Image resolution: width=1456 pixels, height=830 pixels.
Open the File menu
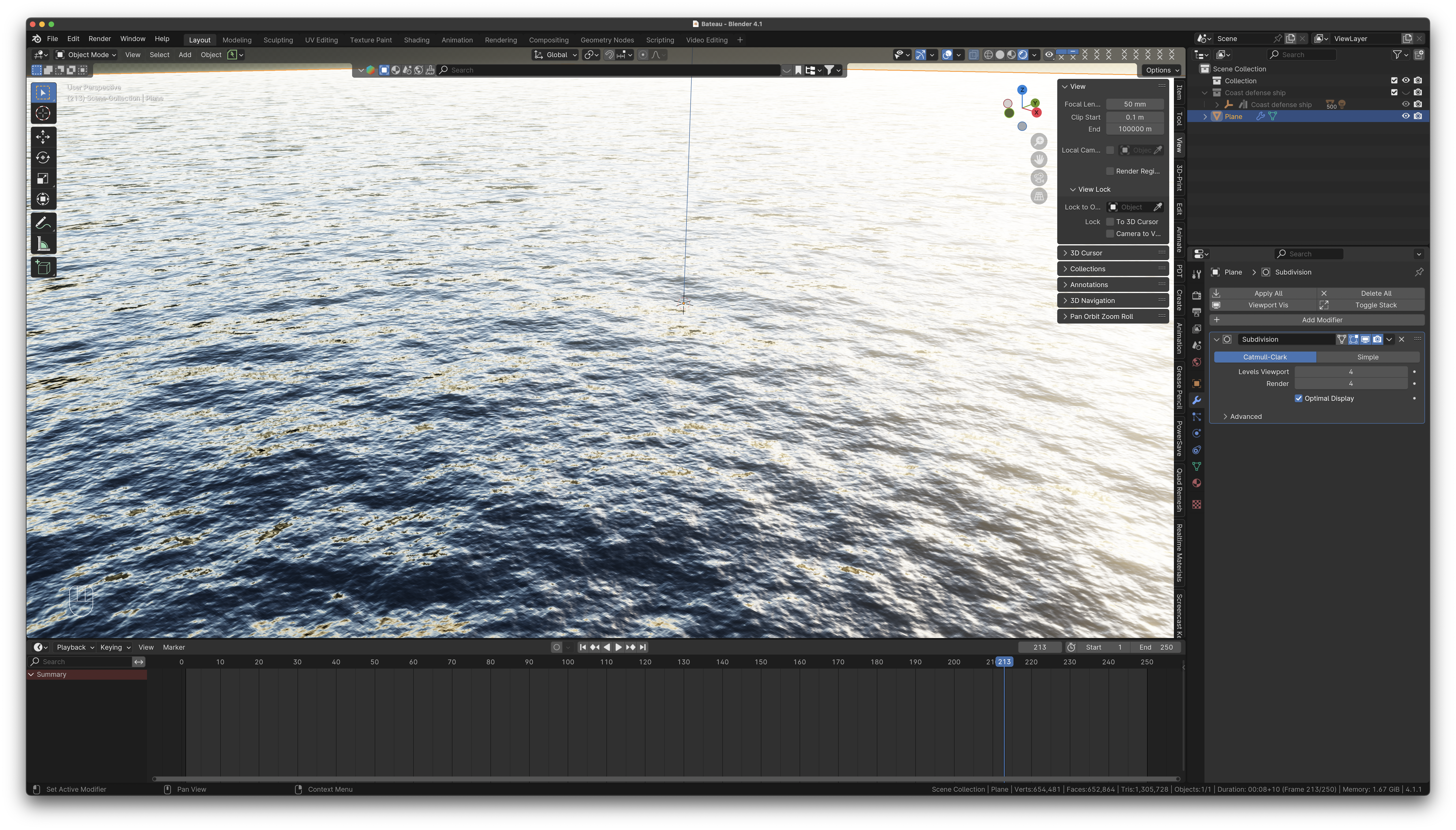click(52, 39)
